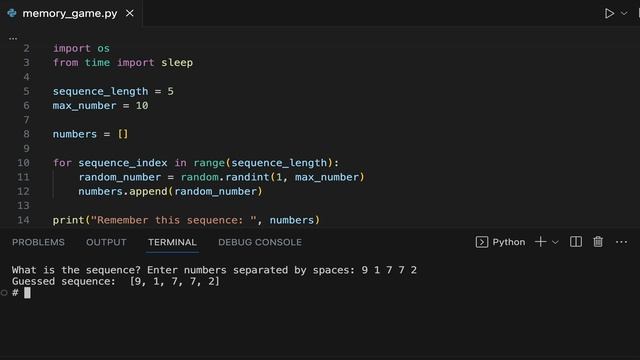This screenshot has width=640, height=360.
Task: Open terminal panel more actions menu
Action: (621, 242)
